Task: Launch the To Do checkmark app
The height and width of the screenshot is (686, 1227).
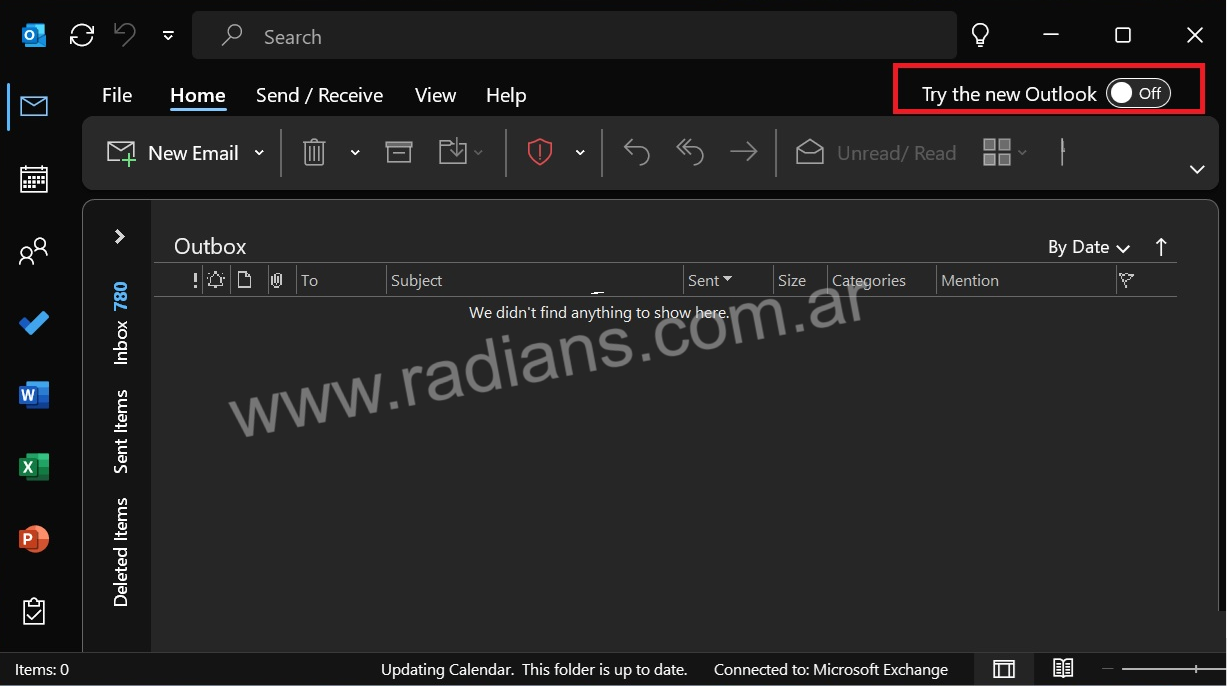Action: pyautogui.click(x=34, y=323)
